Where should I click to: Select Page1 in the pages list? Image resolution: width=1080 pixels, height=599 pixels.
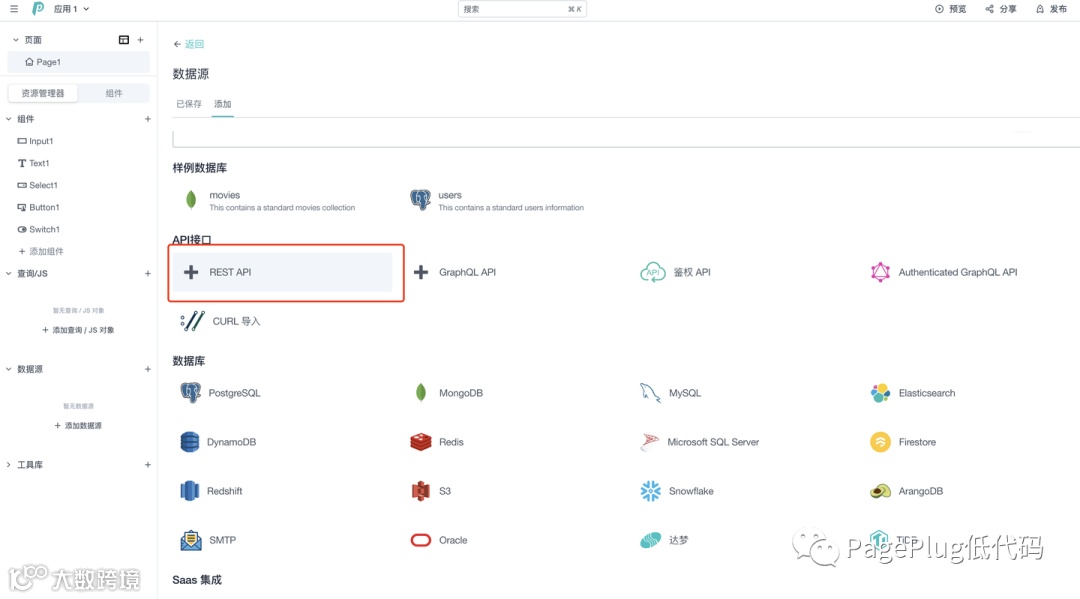[79, 62]
